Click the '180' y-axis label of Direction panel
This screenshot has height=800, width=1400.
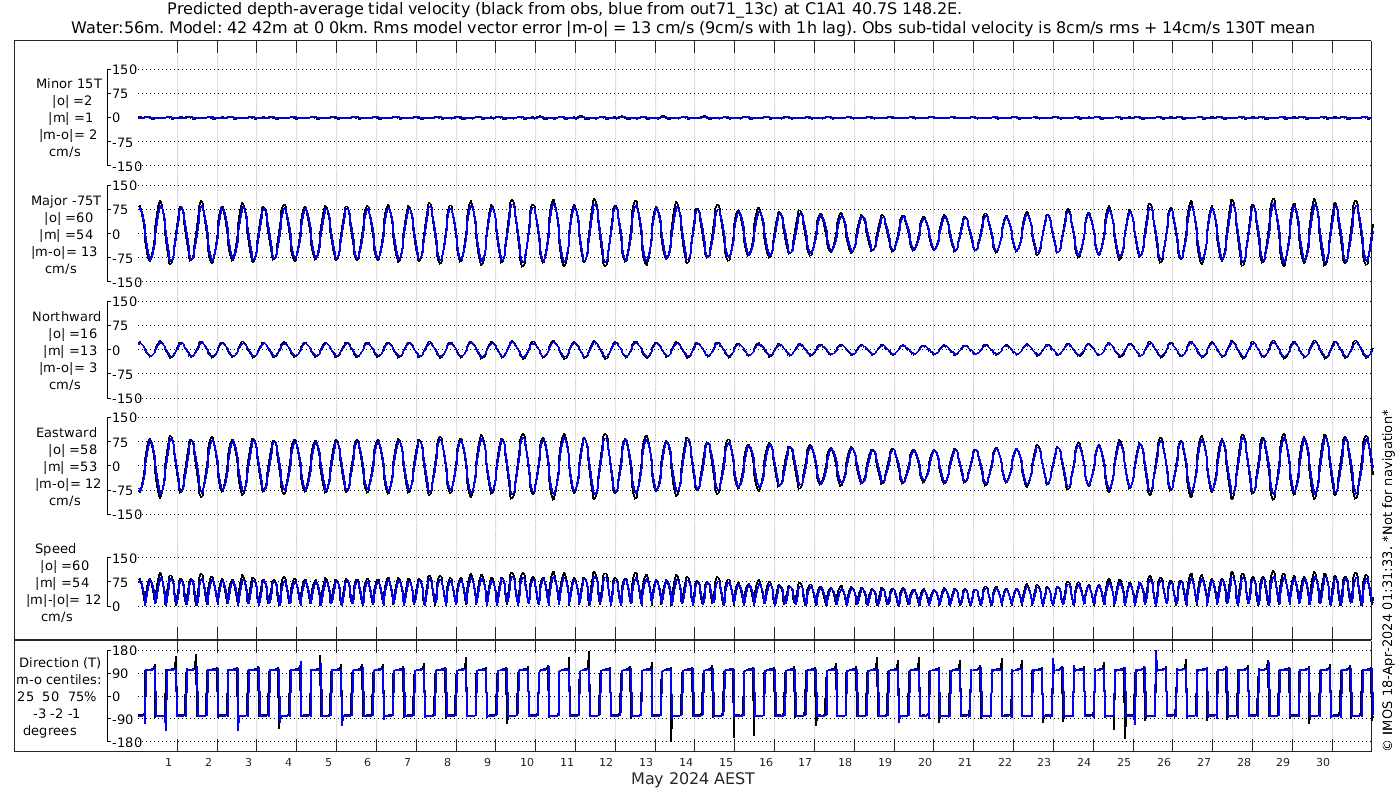[x=124, y=652]
